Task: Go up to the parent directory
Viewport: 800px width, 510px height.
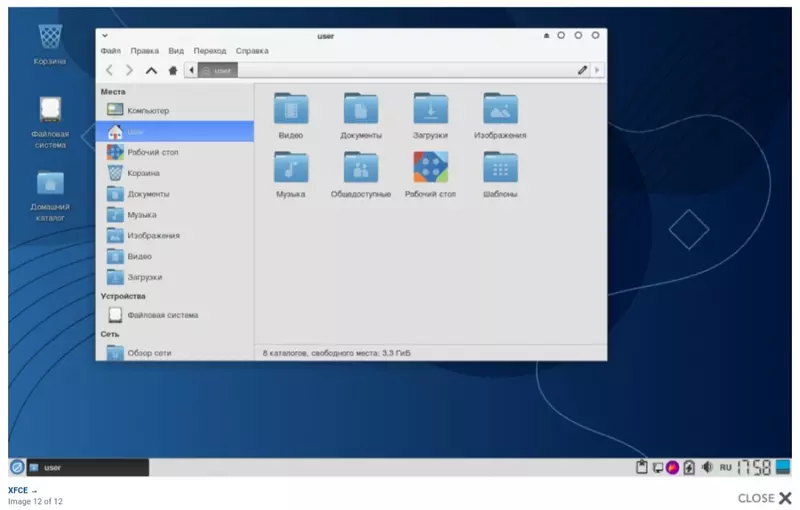Action: point(151,71)
